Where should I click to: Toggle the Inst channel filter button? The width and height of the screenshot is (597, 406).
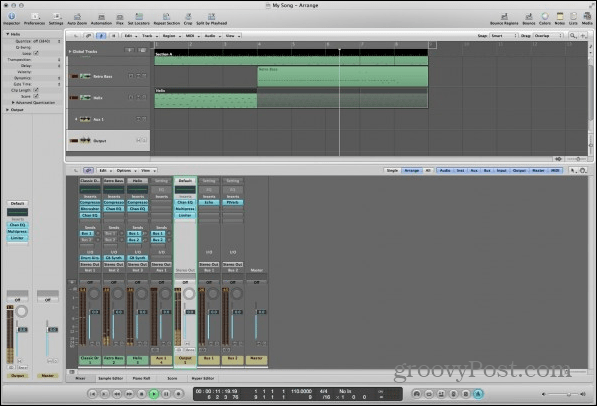[x=460, y=171]
